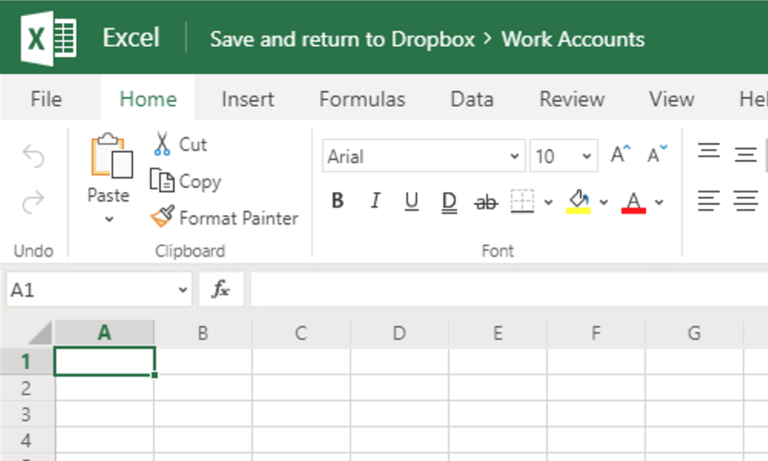Screen dimensions: 768x461
Task: Click the Excel logo icon
Action: pos(48,38)
